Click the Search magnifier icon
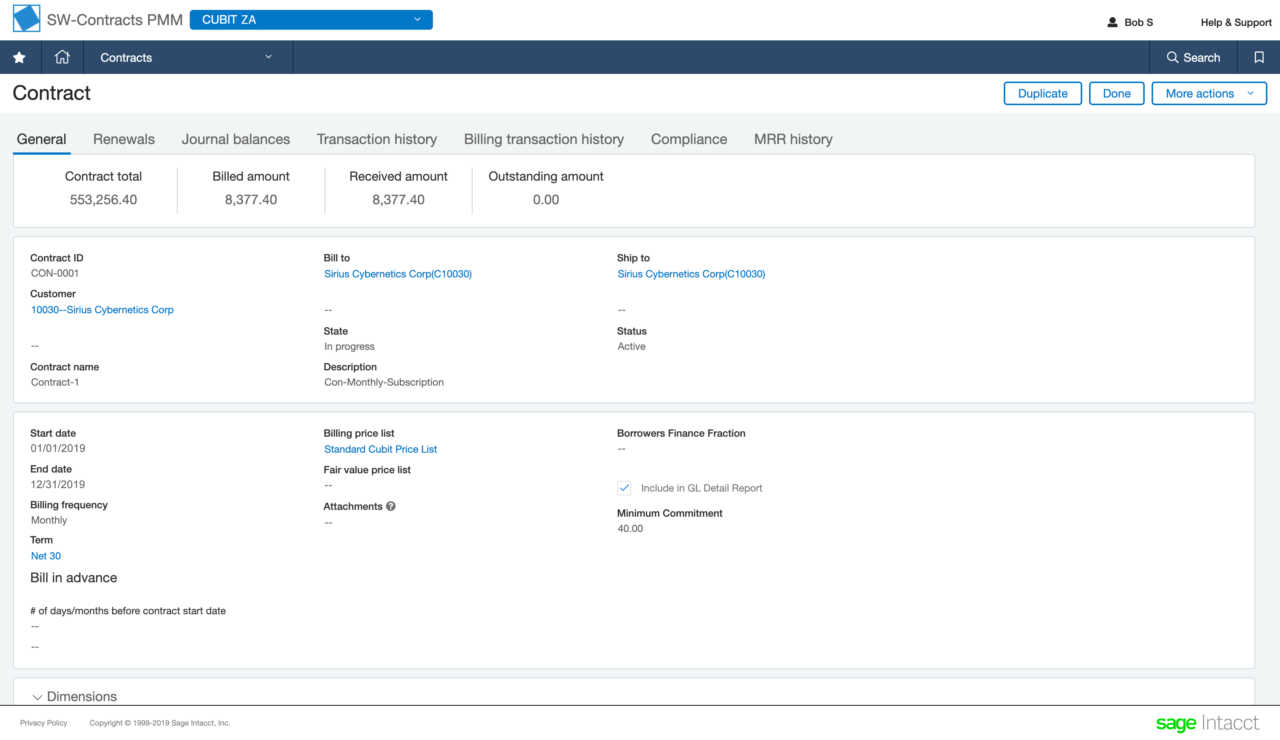This screenshot has width=1280, height=740. click(1173, 58)
